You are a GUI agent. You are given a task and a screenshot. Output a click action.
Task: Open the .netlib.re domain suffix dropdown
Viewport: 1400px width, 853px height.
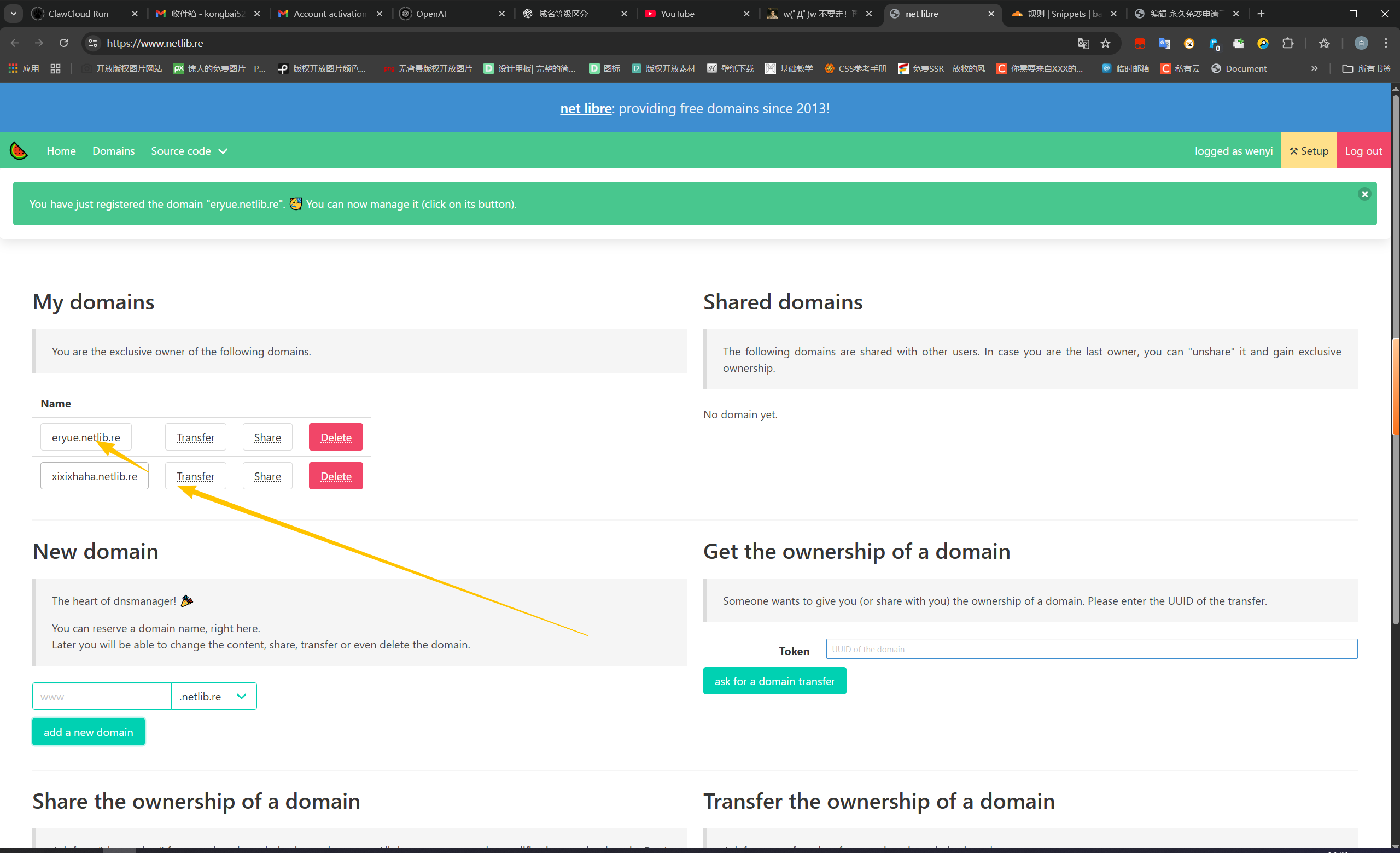coord(214,696)
